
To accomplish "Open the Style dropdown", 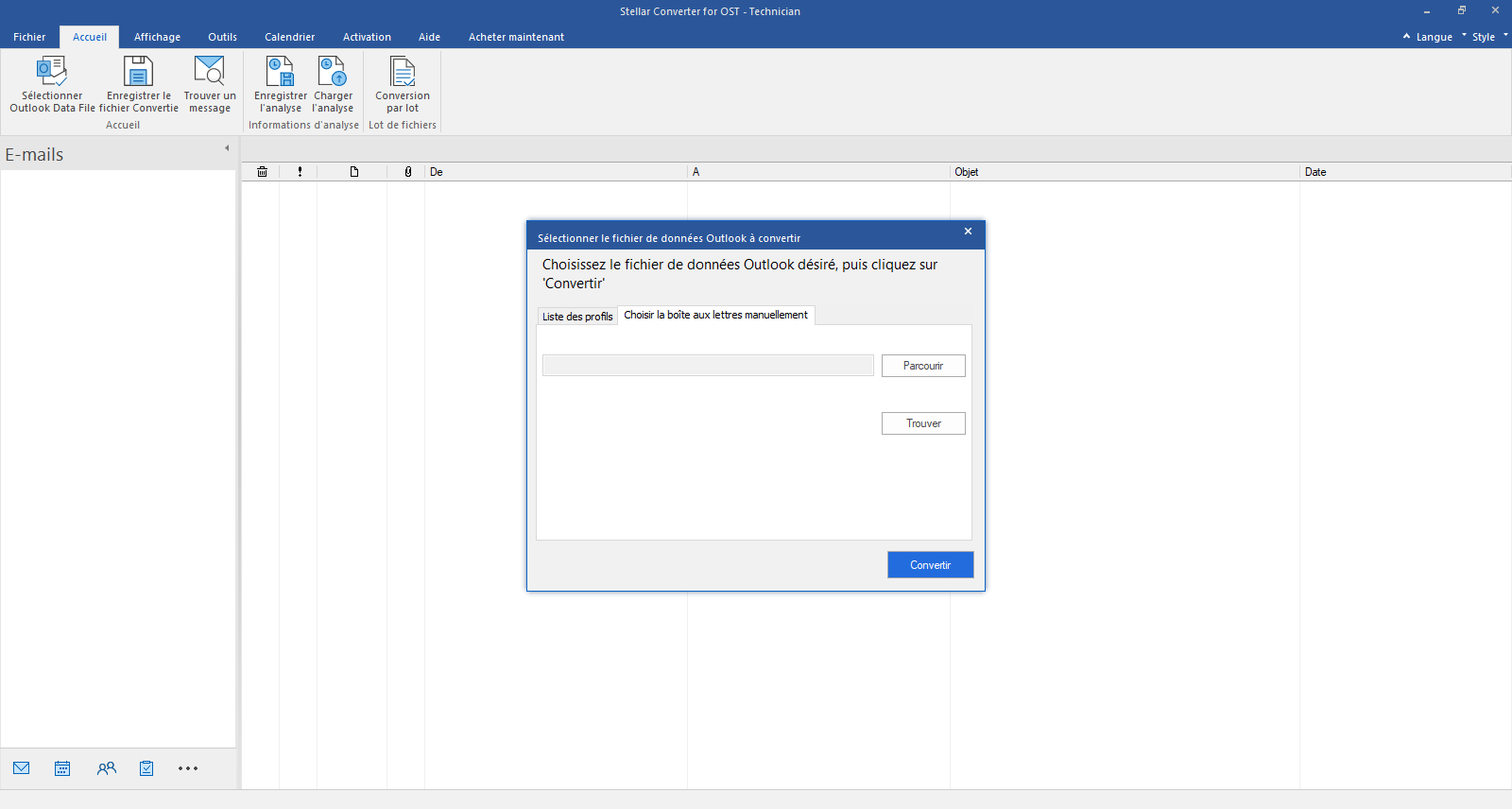I will (1485, 37).
